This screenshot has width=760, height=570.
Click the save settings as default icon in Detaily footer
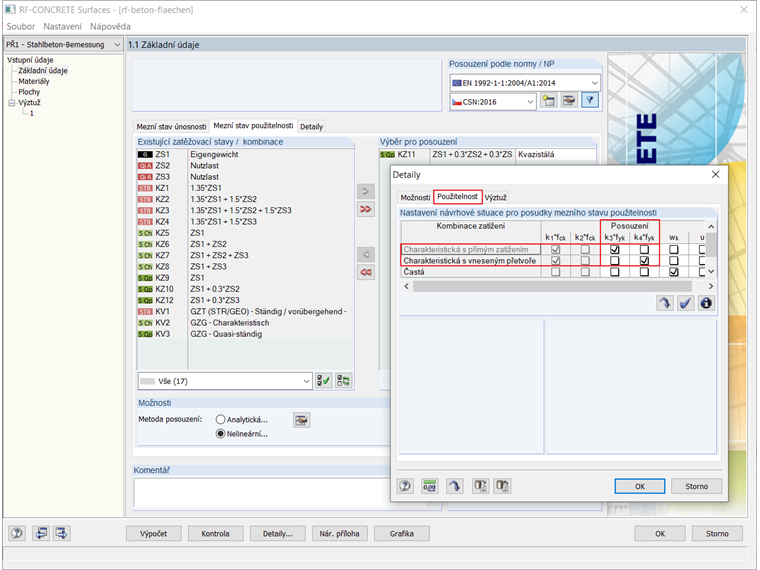(502, 486)
